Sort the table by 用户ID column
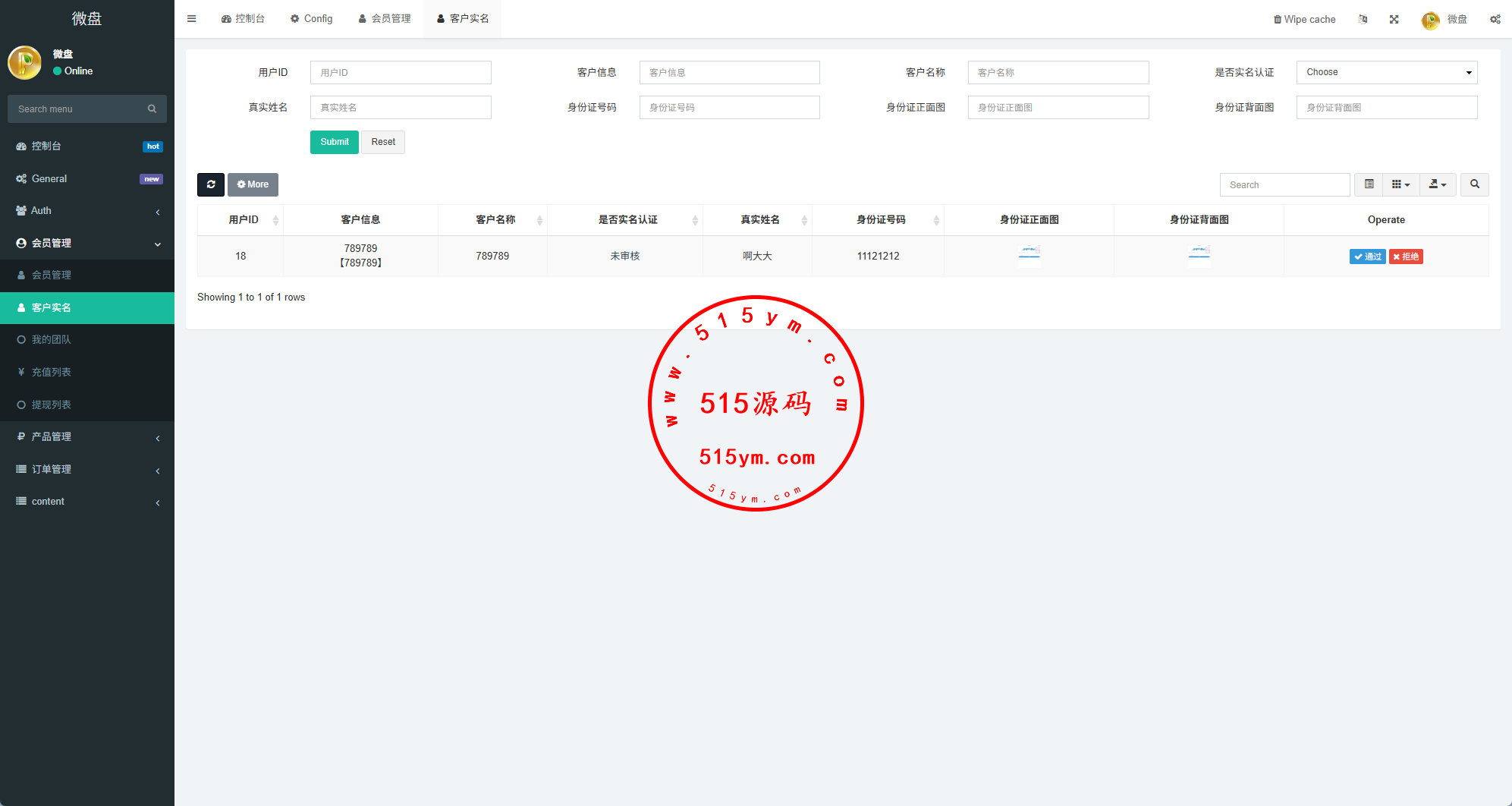Screen dimensions: 1512x806 pyautogui.click(x=244, y=220)
